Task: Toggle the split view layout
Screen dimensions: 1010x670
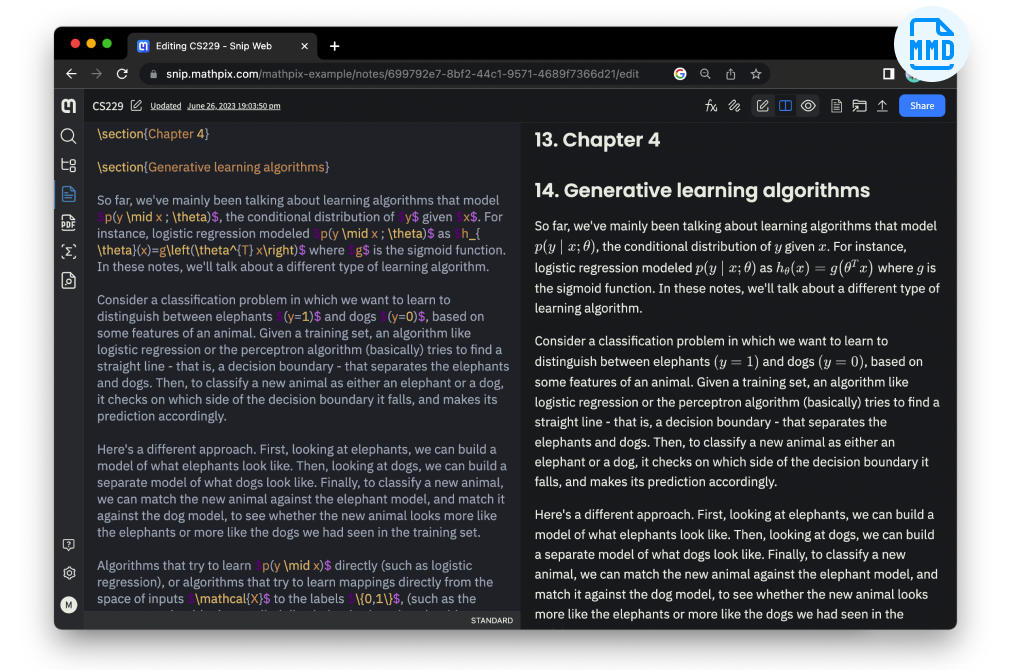Action: (x=786, y=106)
